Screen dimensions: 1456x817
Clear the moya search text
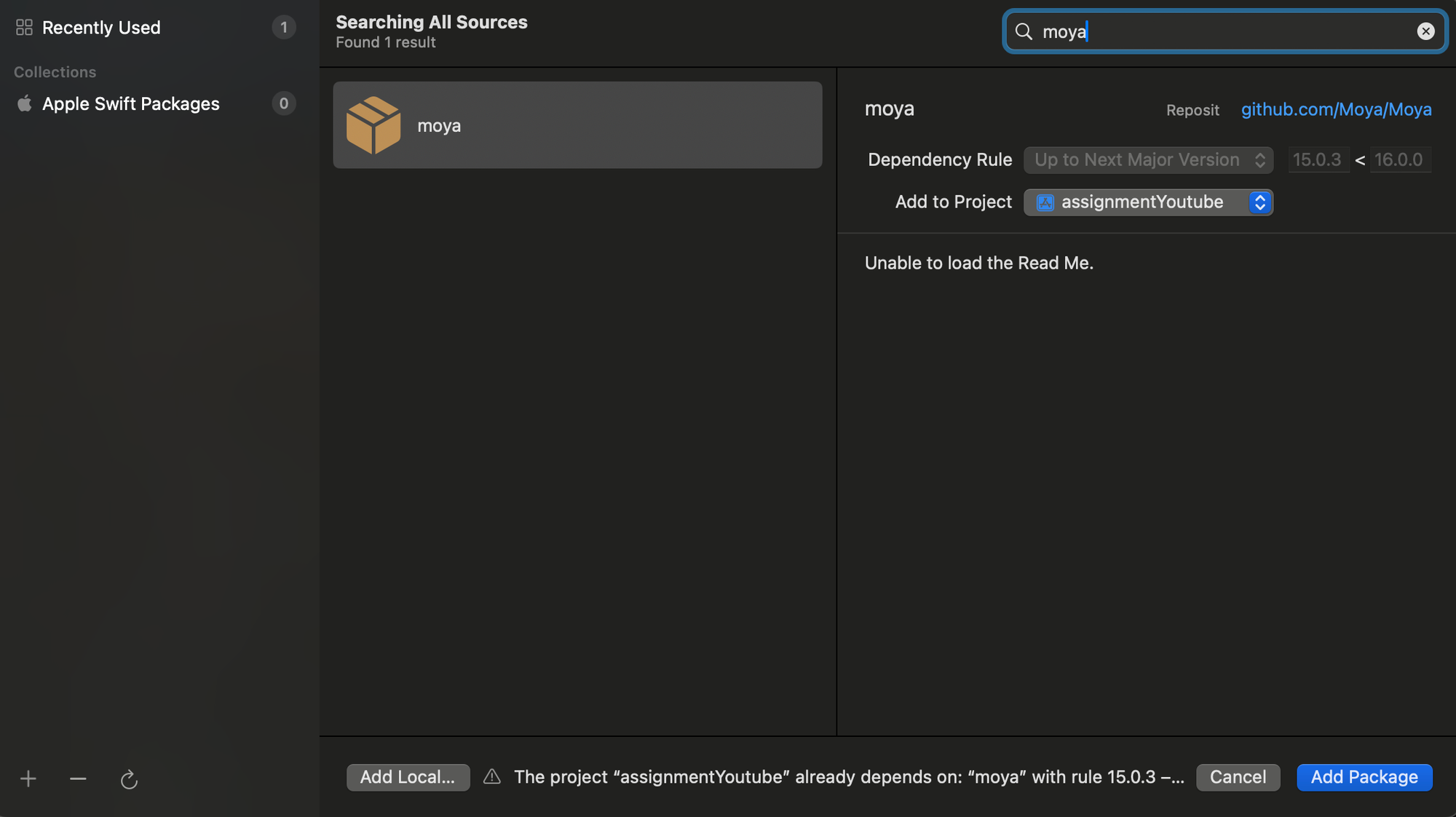[x=1425, y=31]
